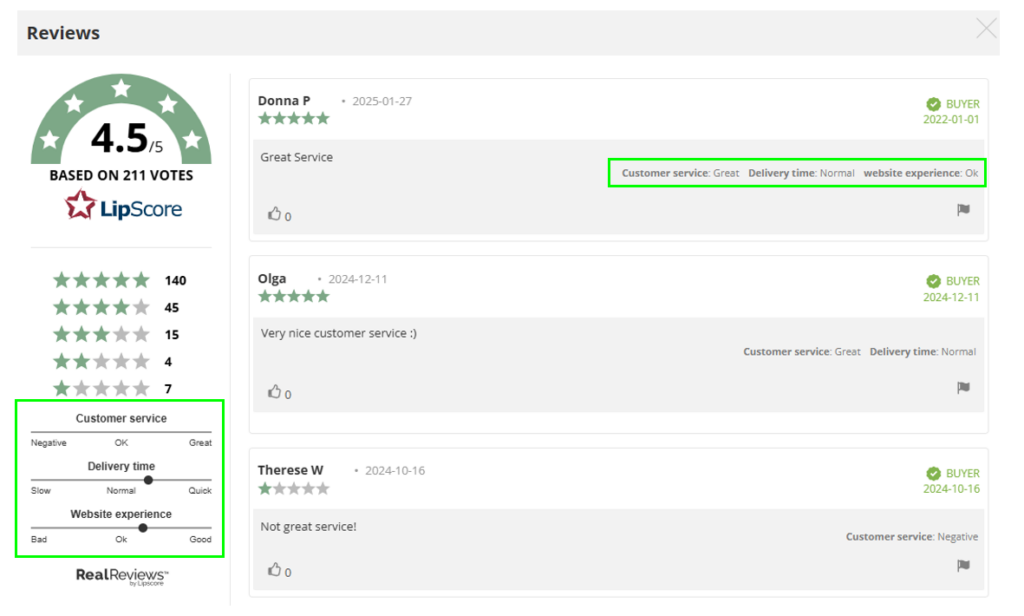Show only two-star reviews
Image resolution: width=1024 pixels, height=616 pixels.
coord(119,362)
